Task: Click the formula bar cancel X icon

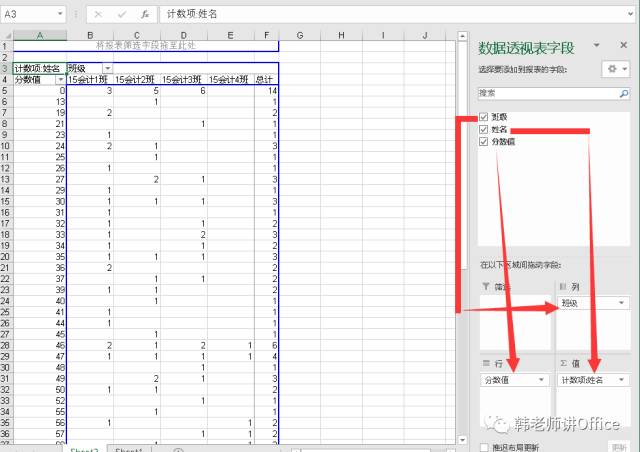Action: point(98,15)
